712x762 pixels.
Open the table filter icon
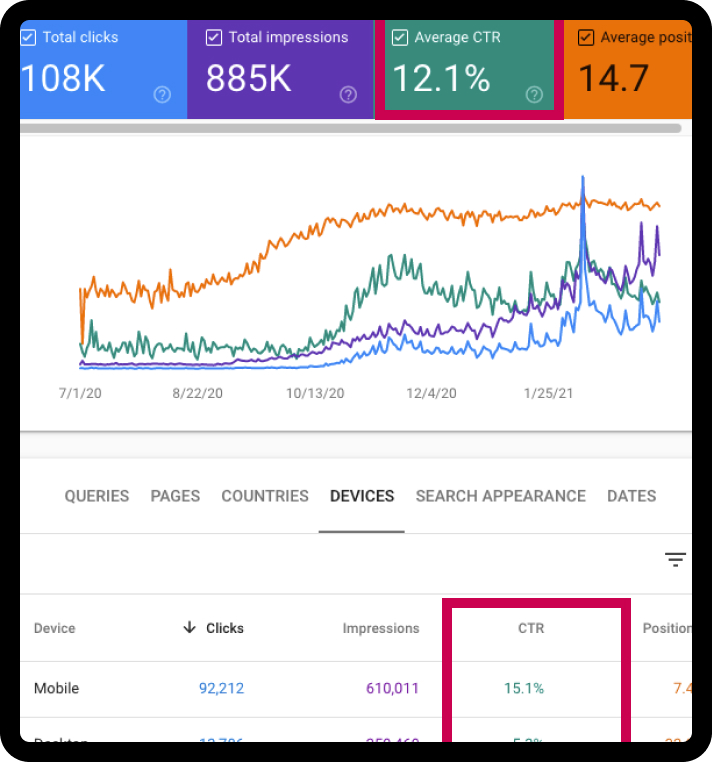point(675,559)
